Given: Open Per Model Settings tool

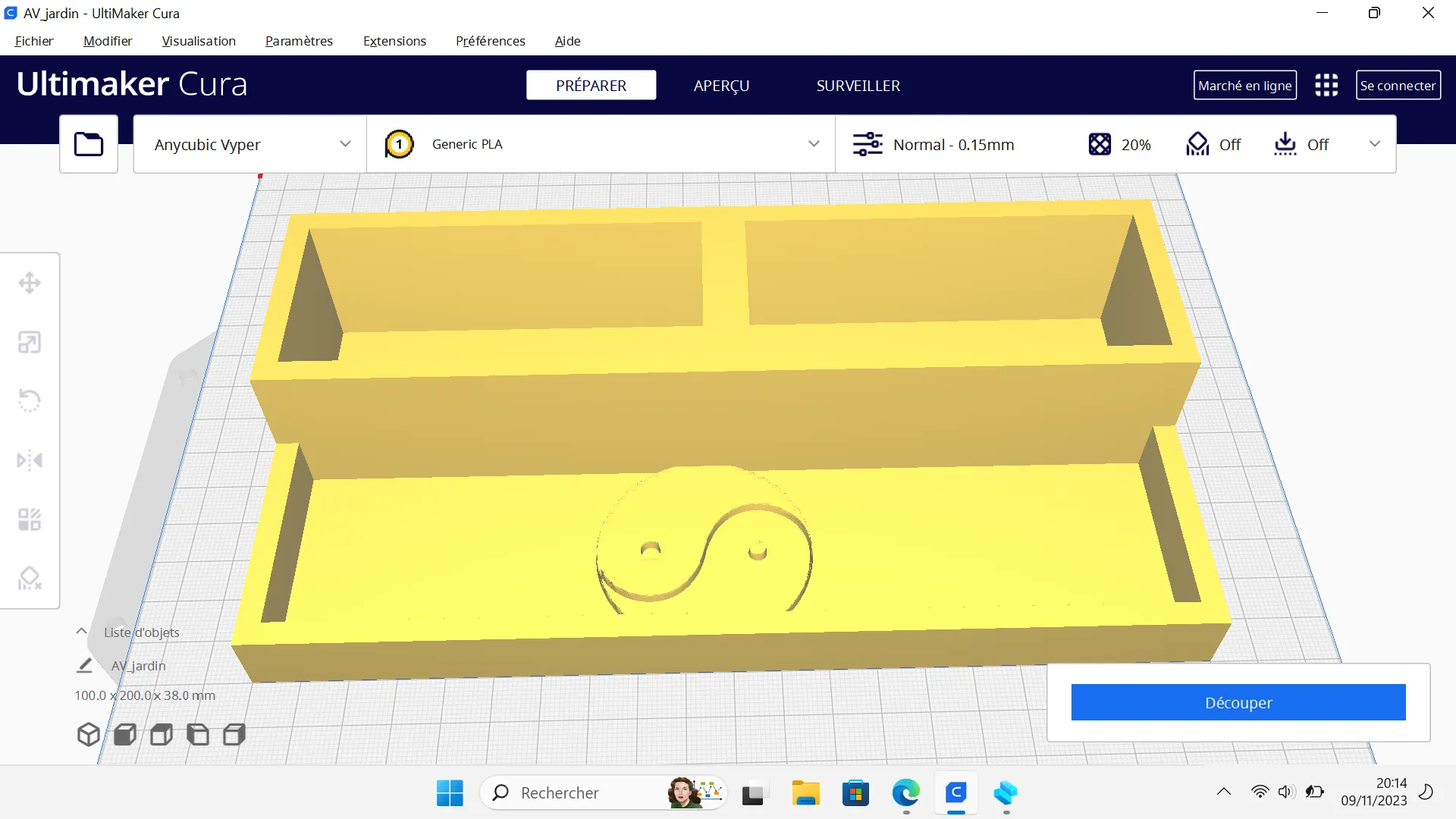Looking at the screenshot, I should point(30,519).
